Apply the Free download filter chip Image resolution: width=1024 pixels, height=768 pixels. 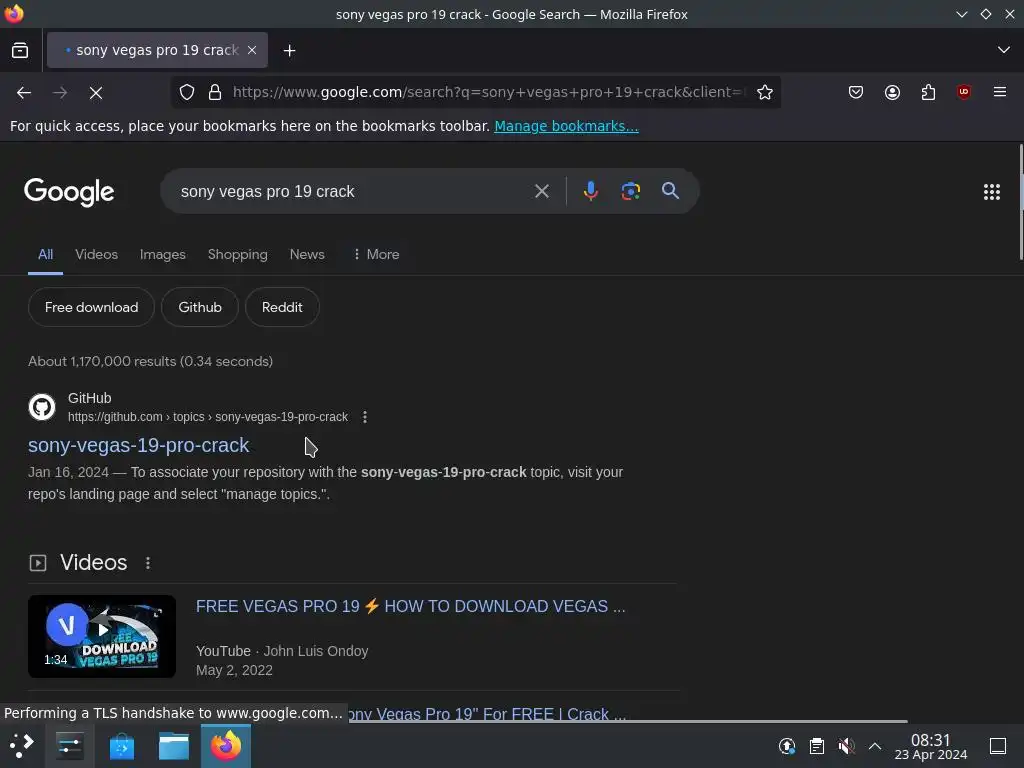tap(91, 307)
